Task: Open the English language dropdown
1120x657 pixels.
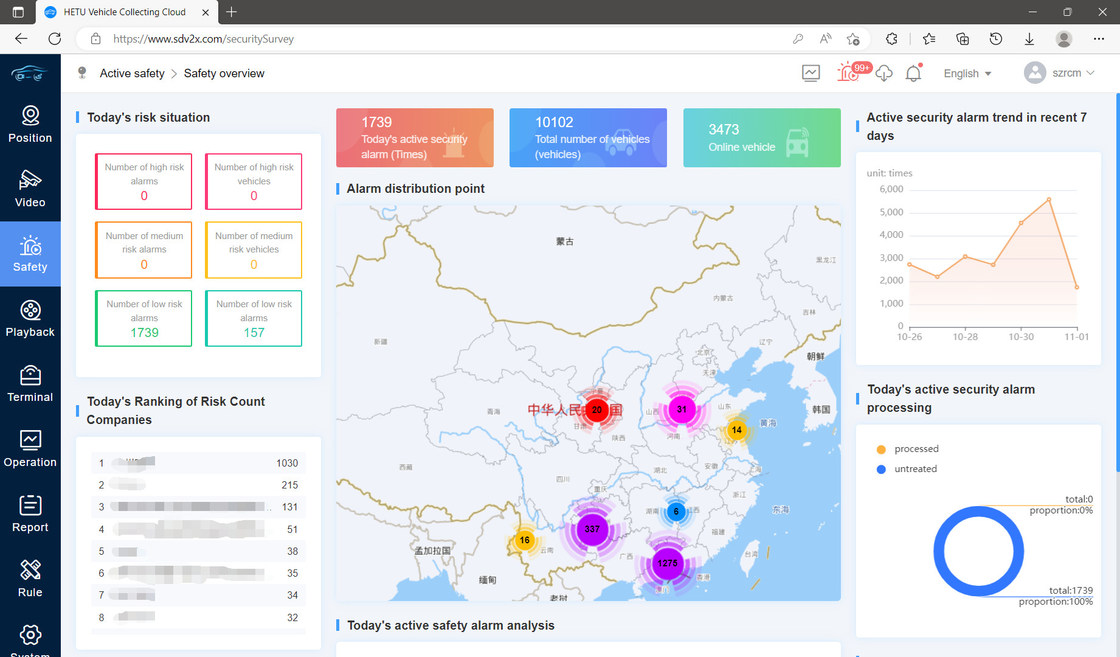Action: pos(967,73)
